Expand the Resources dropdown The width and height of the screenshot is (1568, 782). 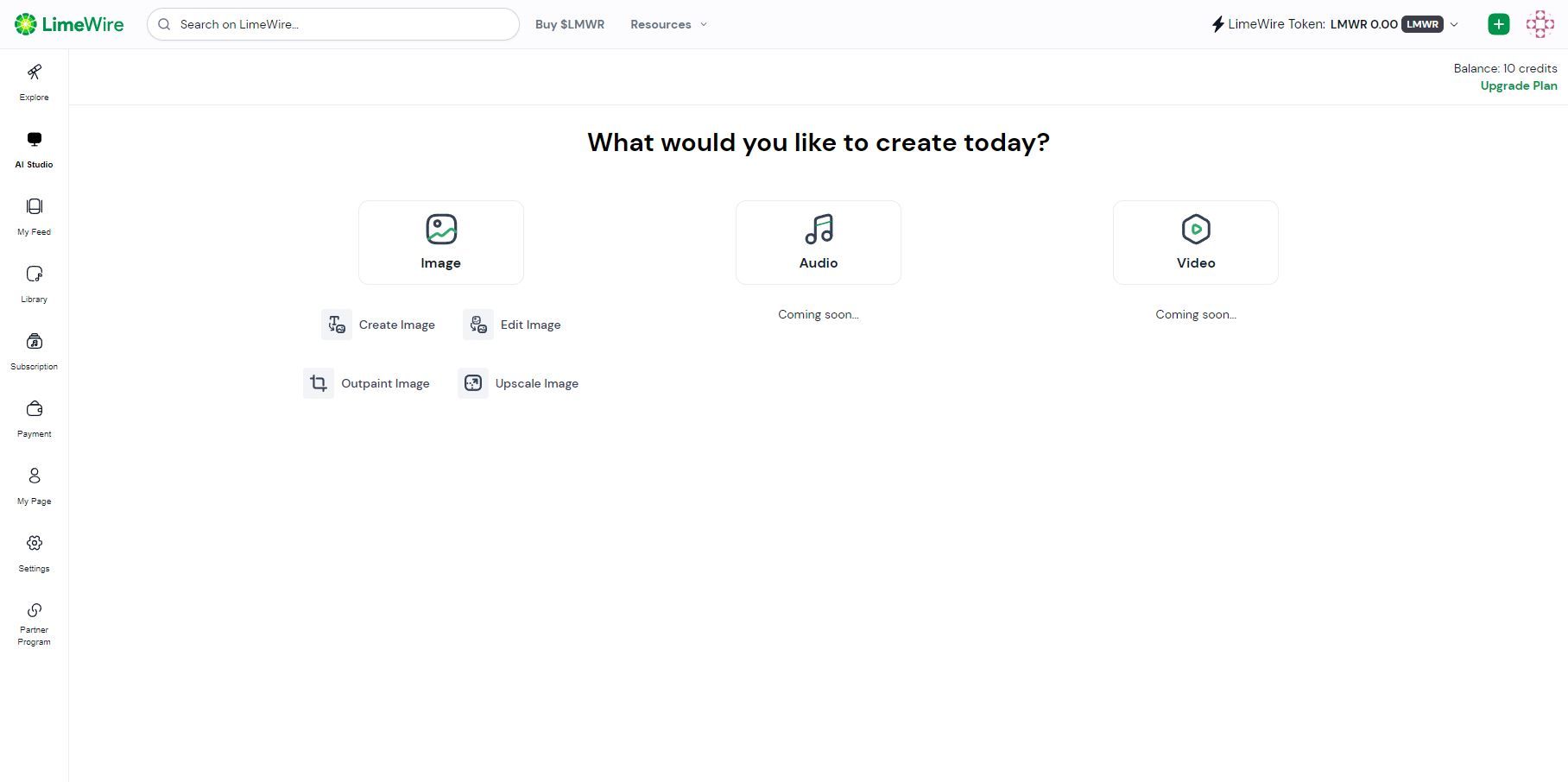click(667, 24)
